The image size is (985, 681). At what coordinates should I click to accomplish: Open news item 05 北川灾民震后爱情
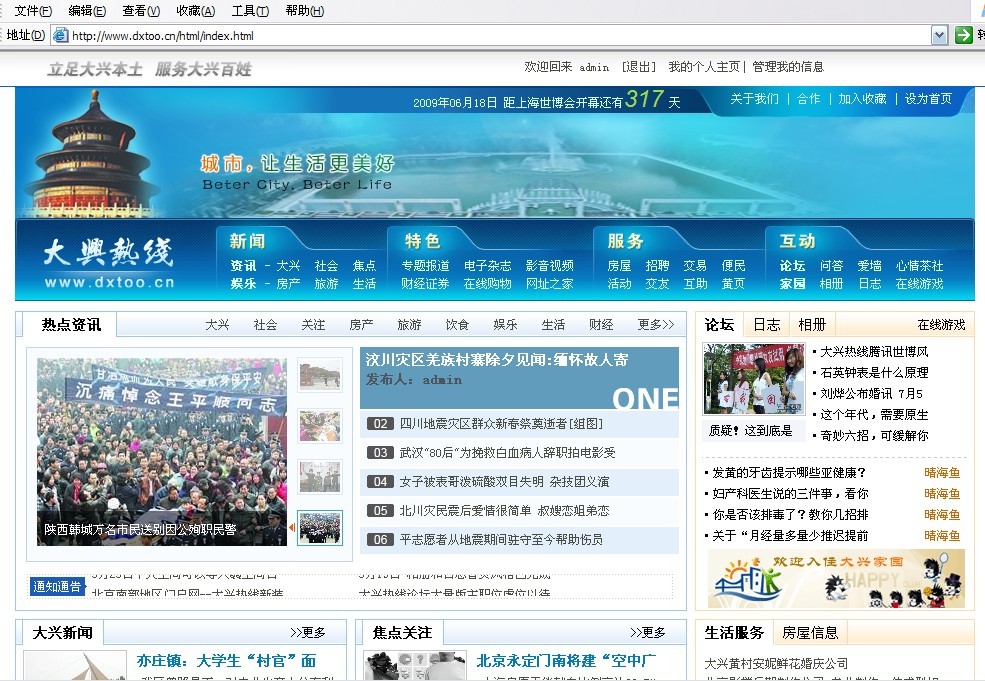pos(504,511)
